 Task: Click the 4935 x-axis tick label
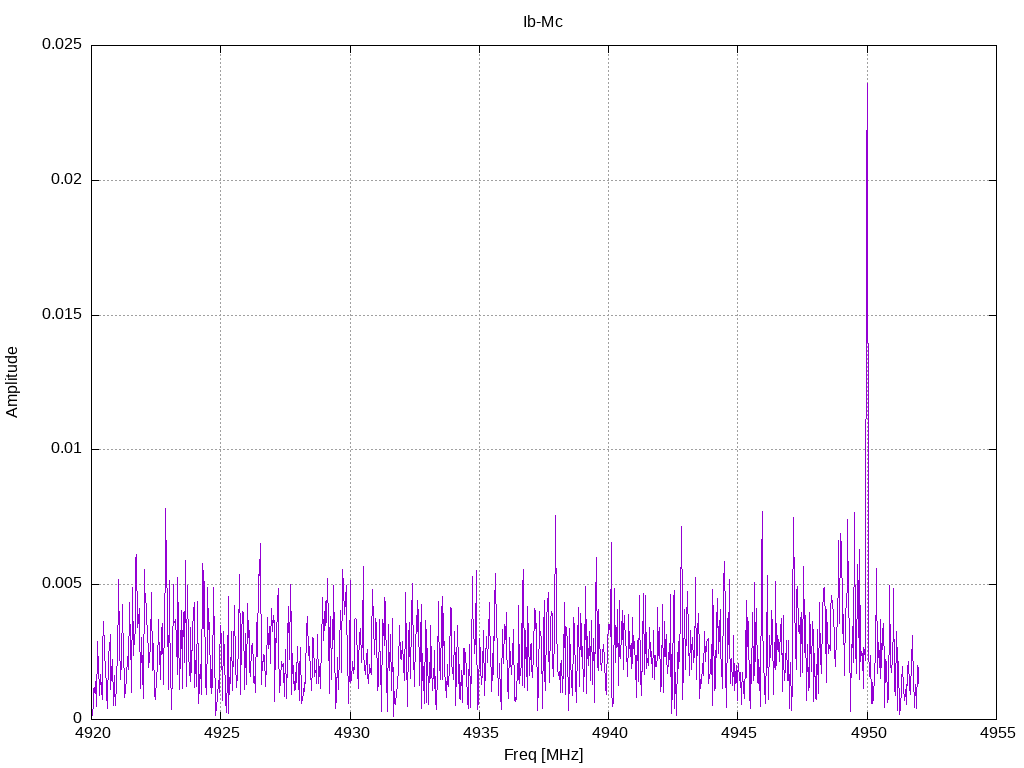click(x=479, y=733)
